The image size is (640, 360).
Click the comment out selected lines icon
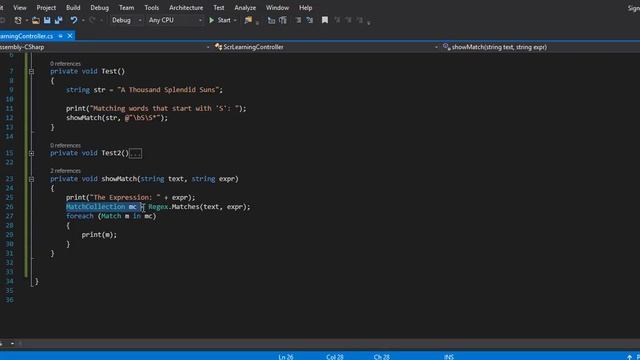coord(271,20)
